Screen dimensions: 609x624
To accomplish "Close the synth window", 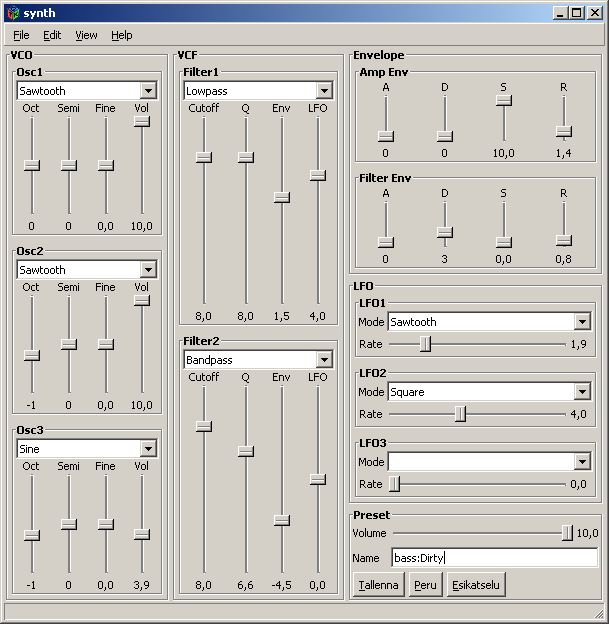I will click(x=595, y=13).
